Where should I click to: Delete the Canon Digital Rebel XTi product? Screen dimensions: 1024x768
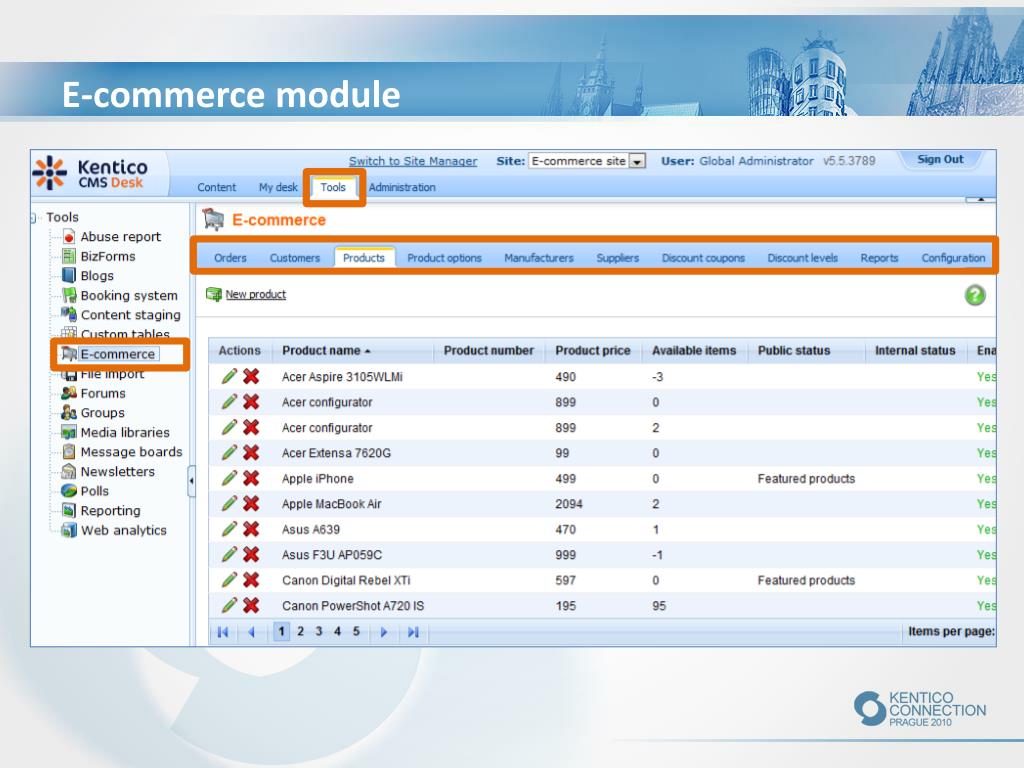(251, 580)
